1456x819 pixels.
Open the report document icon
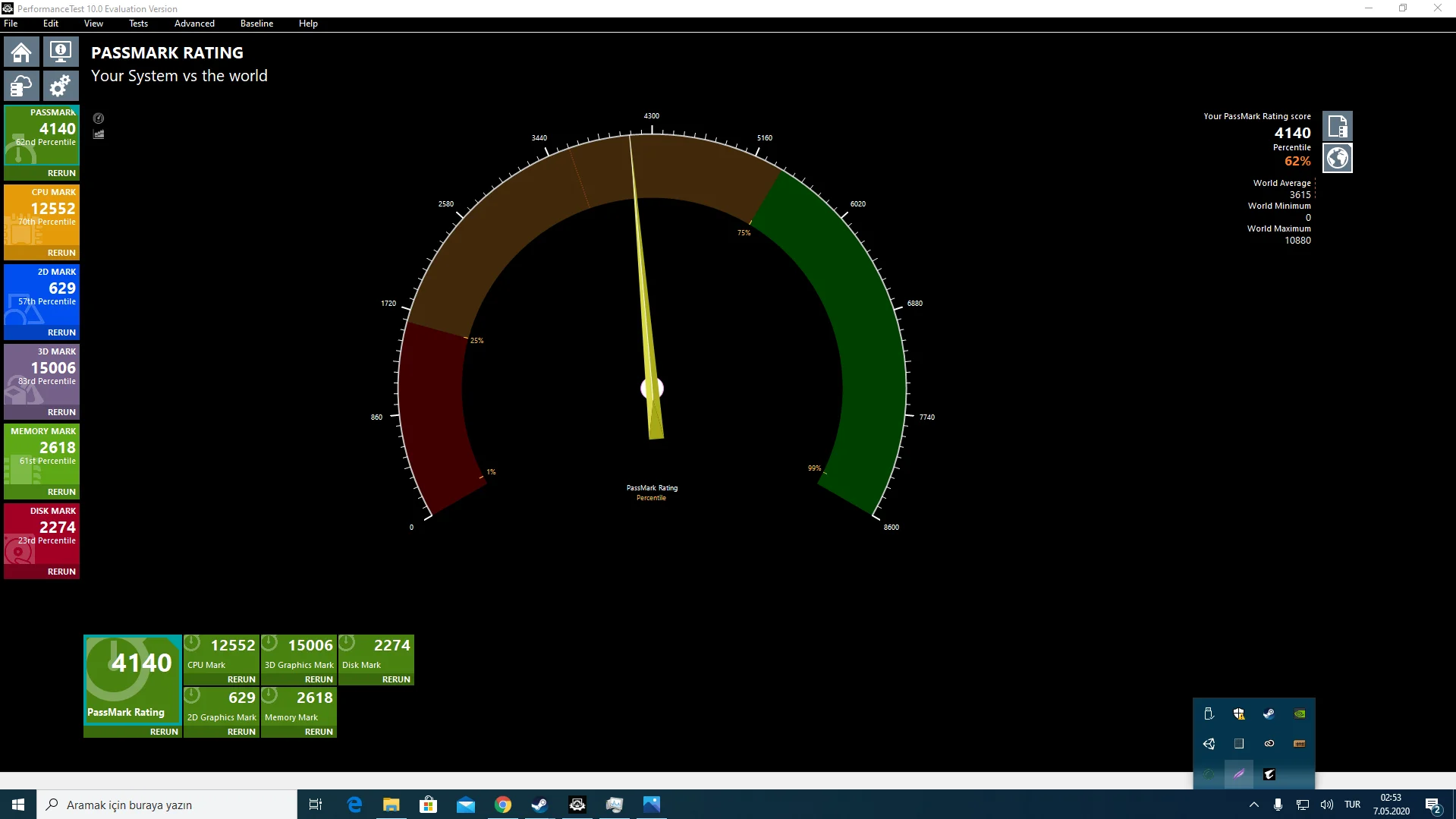coord(1338,125)
